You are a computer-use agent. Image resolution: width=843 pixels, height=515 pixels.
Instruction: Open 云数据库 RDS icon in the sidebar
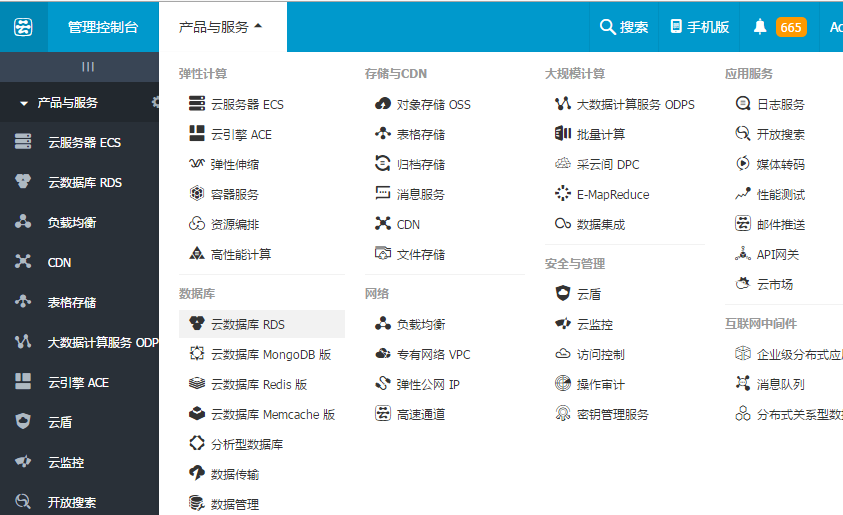pos(23,182)
